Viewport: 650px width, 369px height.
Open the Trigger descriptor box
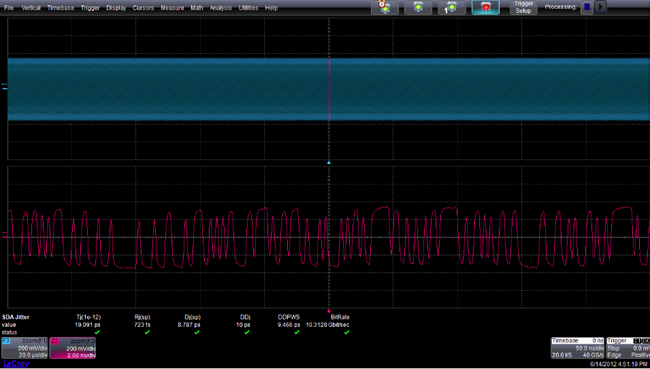(628, 348)
